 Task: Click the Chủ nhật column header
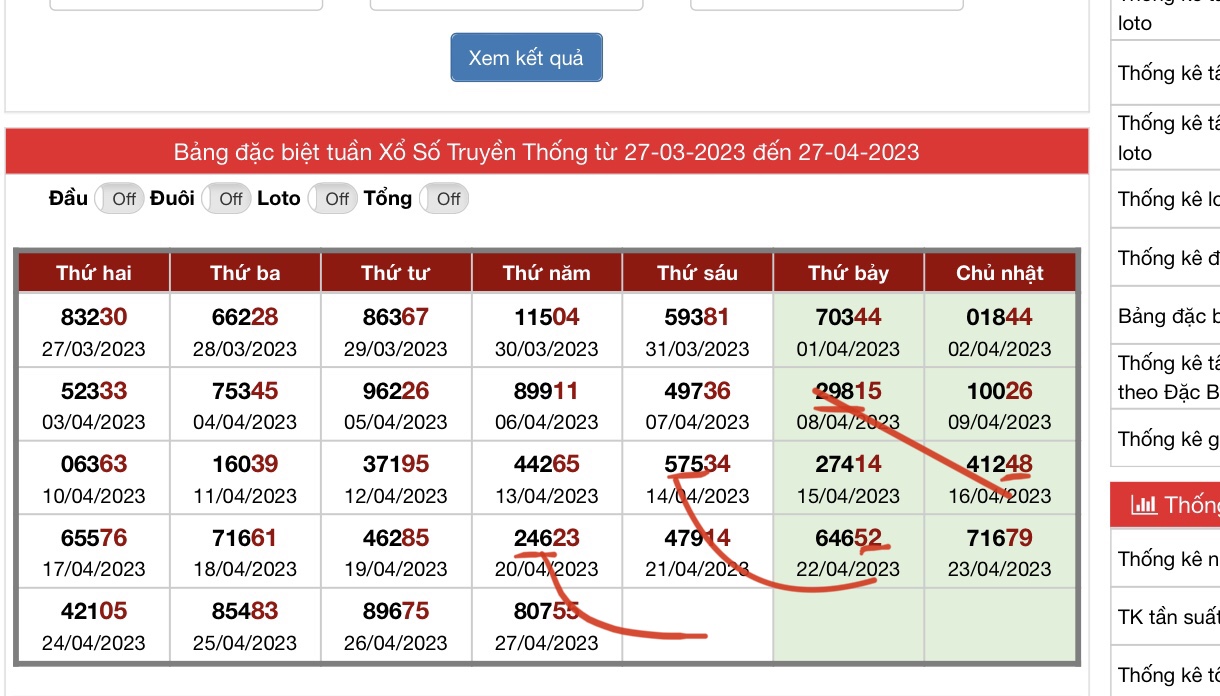(x=999, y=273)
